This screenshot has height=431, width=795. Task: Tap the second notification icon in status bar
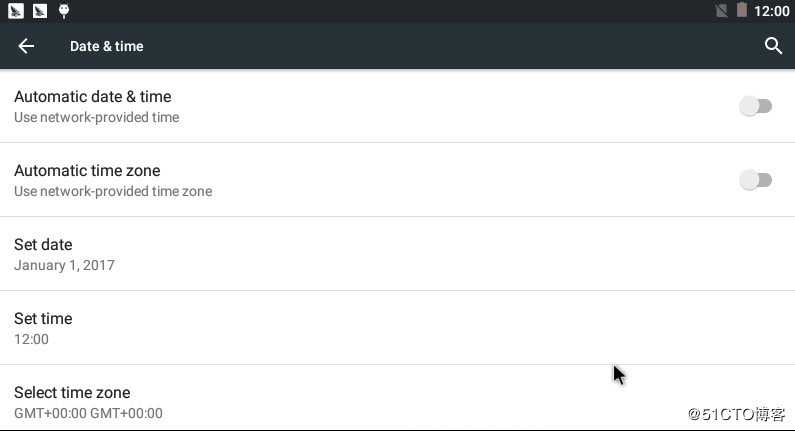click(x=40, y=11)
